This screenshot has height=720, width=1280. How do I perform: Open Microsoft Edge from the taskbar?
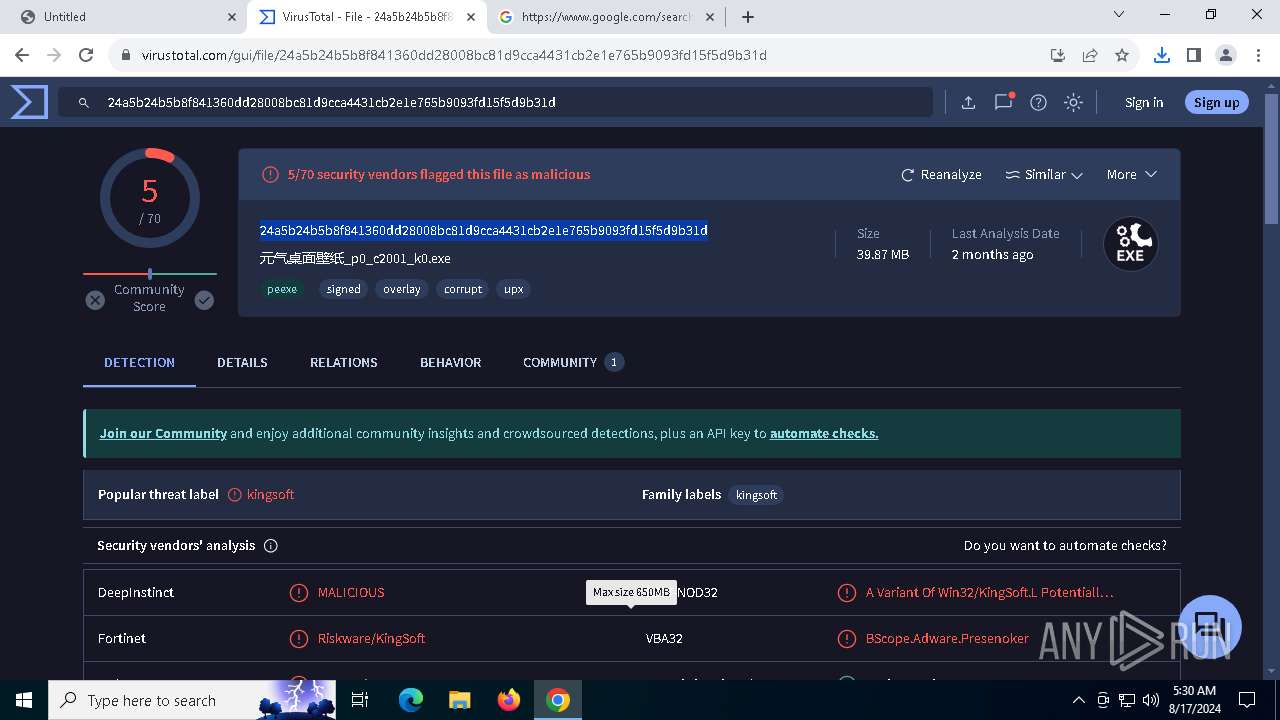(x=411, y=700)
